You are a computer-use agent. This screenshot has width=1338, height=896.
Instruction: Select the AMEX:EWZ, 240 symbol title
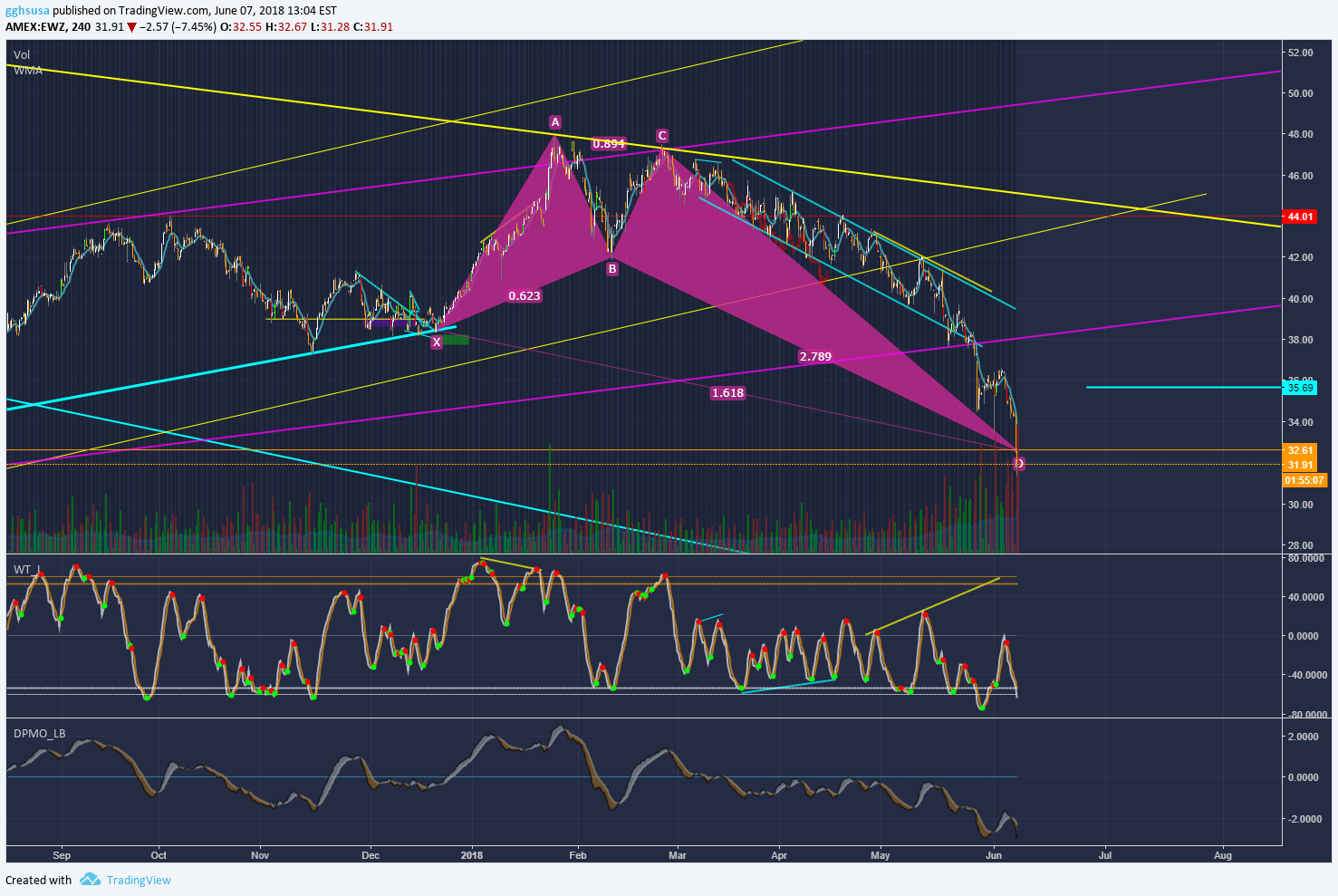coord(48,27)
